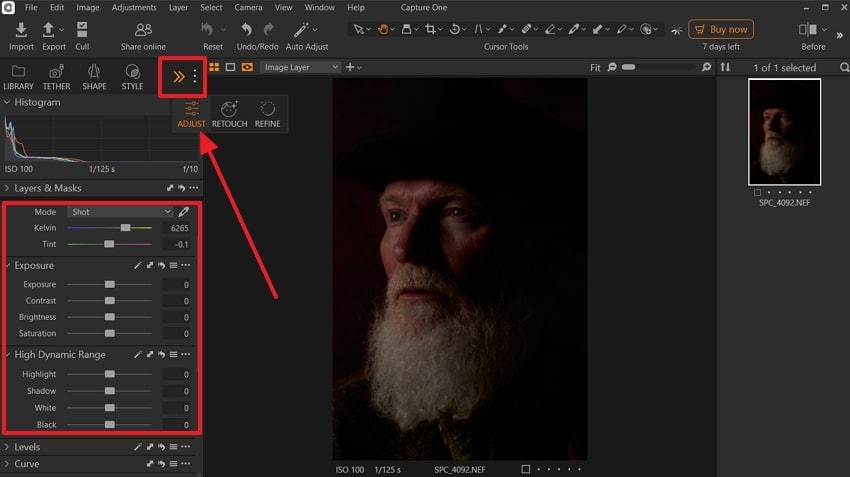
Task: Open the Shape tool tab
Action: pos(94,77)
